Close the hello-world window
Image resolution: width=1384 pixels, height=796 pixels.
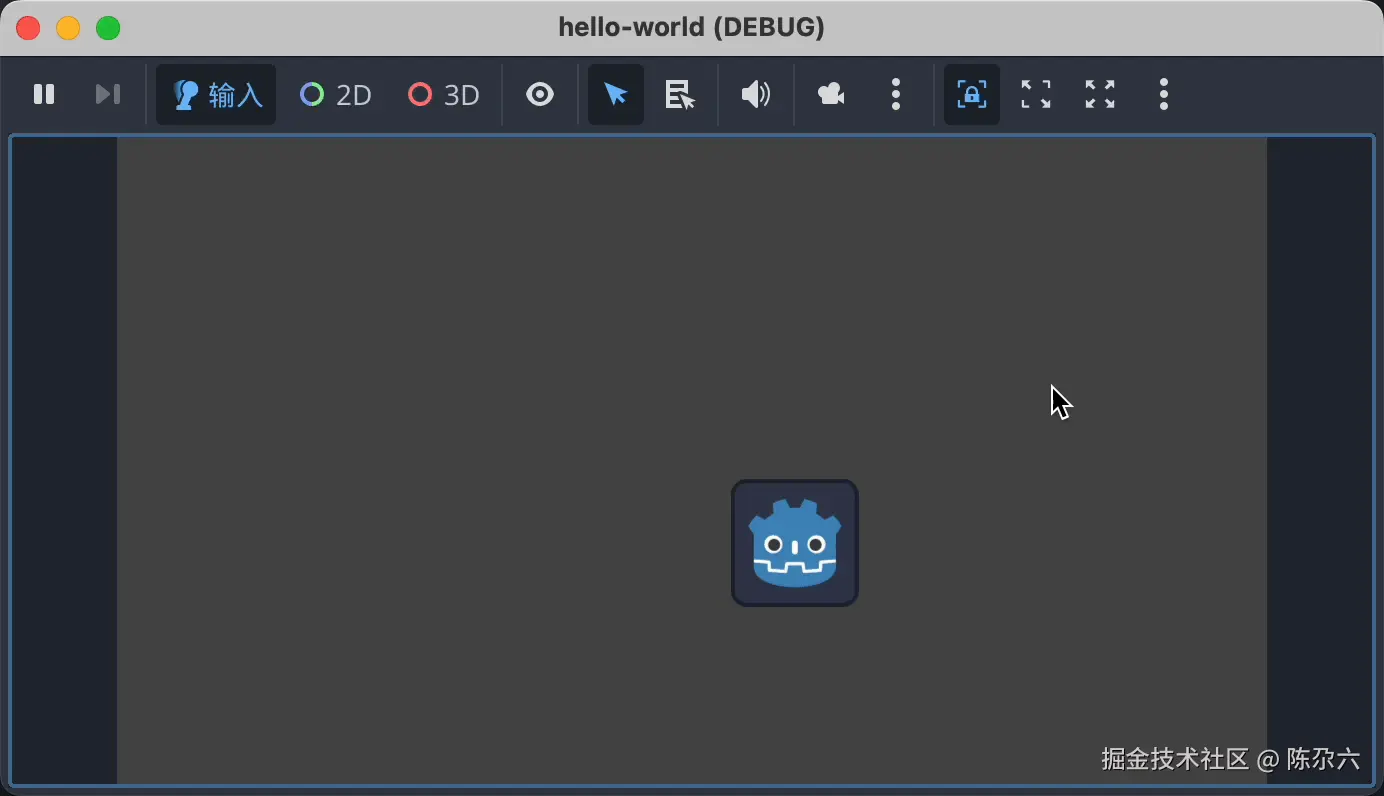(28, 28)
